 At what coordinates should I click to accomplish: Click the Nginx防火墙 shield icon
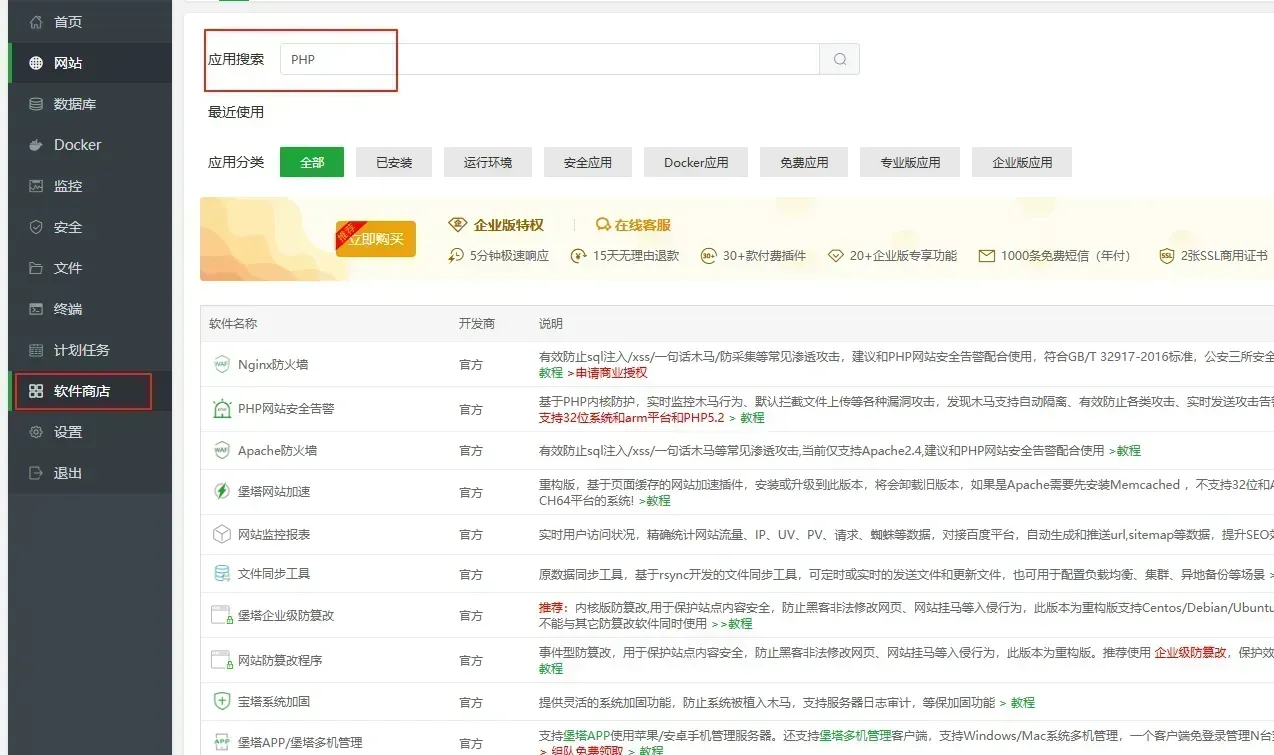point(221,365)
